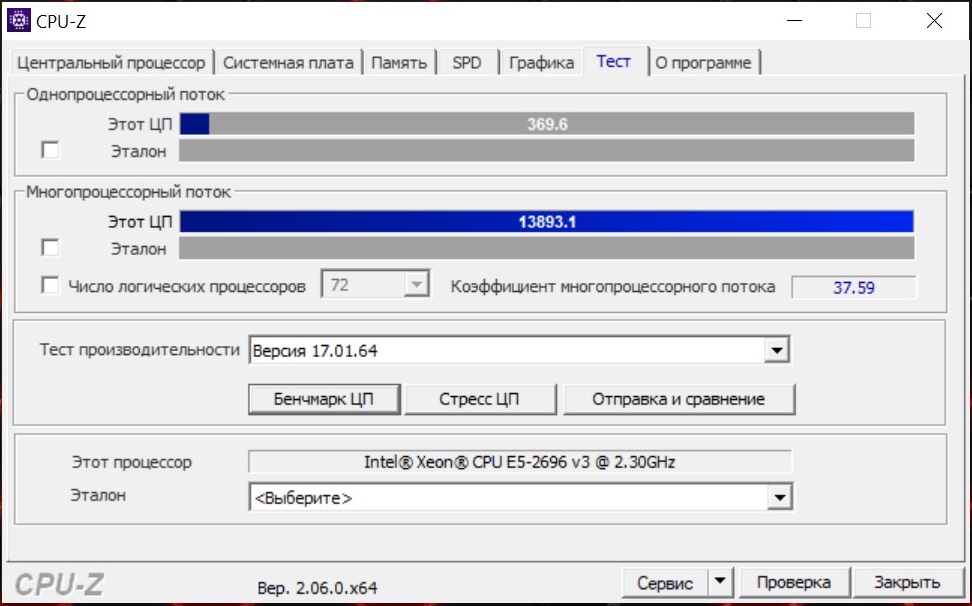The image size is (972, 606).
Task: Expand the logical processors count dropdown showing 72
Action: (417, 285)
